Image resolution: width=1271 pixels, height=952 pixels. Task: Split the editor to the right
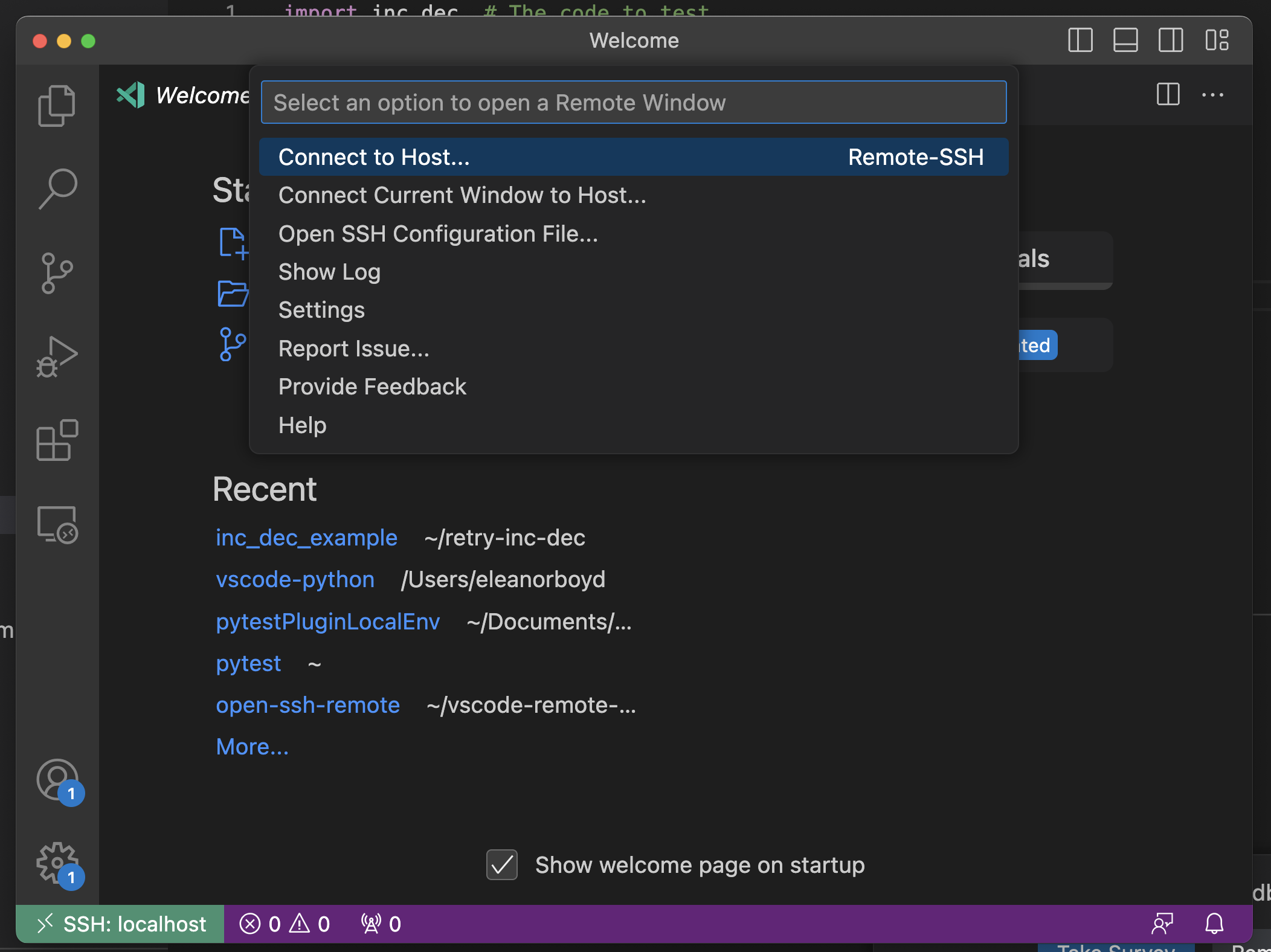click(1168, 94)
